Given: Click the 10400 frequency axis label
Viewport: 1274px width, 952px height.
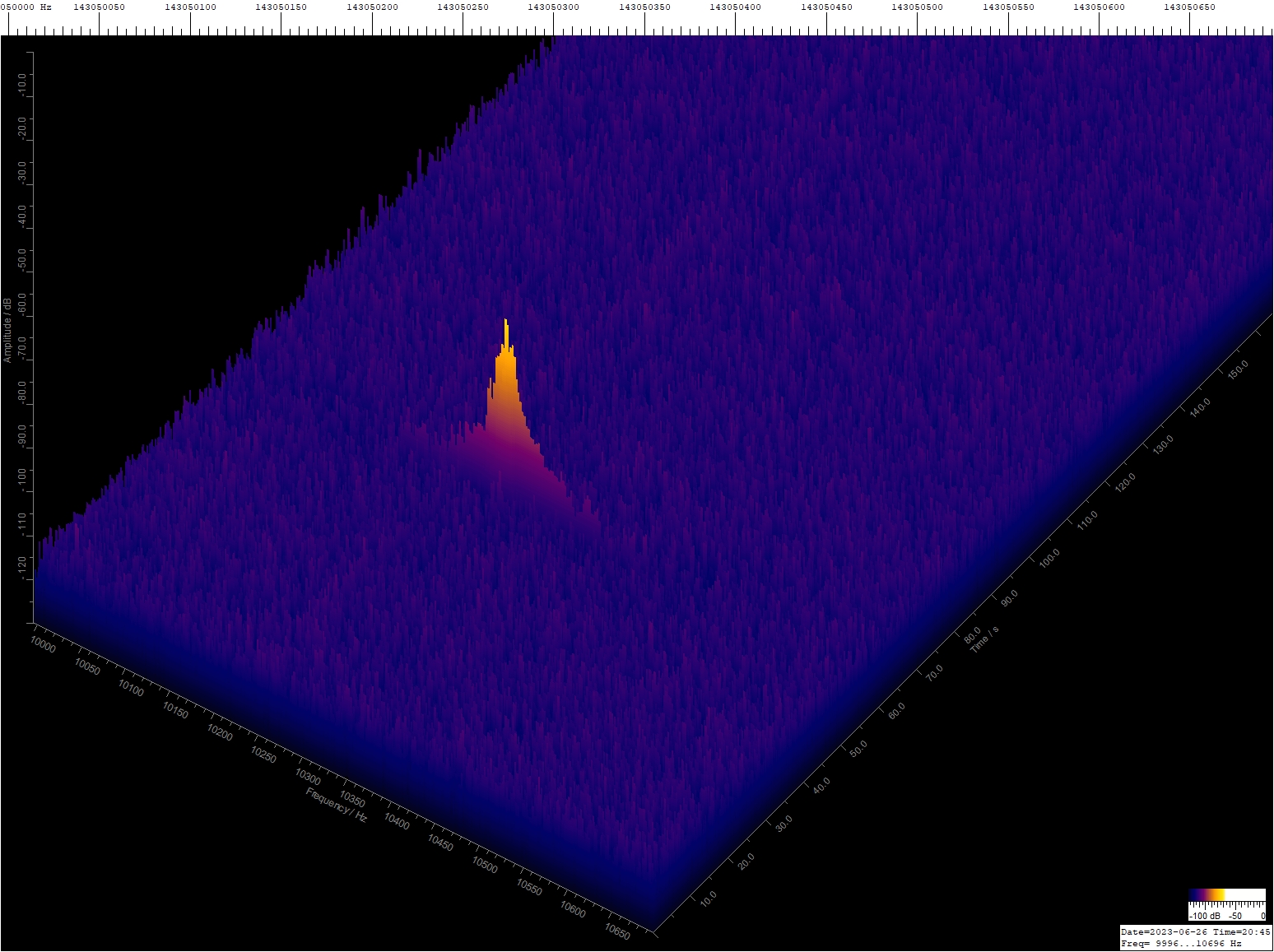Looking at the screenshot, I should (x=397, y=821).
